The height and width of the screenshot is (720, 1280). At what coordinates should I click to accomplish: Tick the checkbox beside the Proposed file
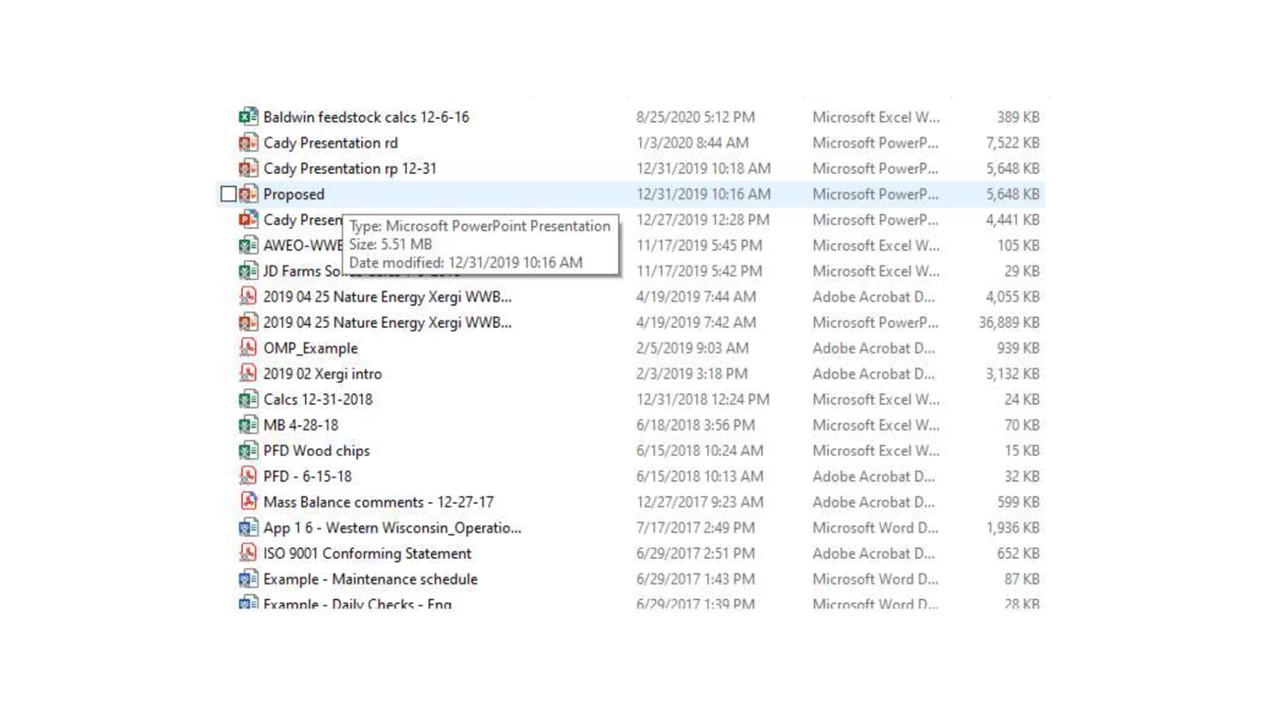228,194
